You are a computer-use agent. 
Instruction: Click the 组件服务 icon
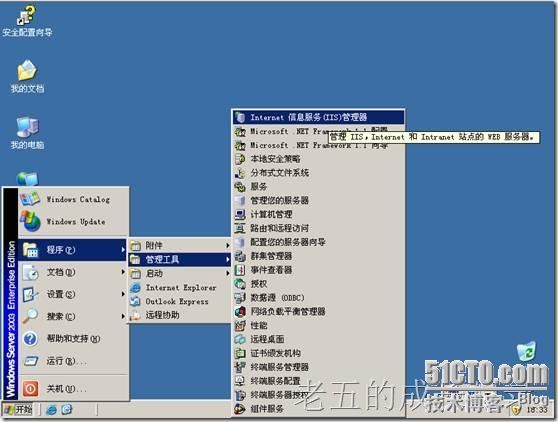[x=240, y=408]
